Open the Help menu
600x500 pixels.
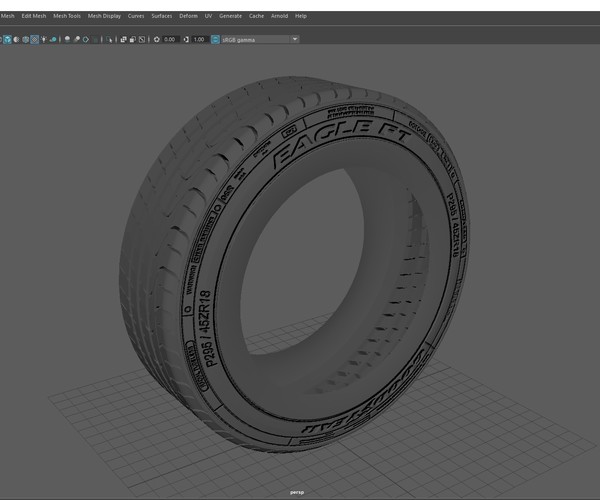pyautogui.click(x=301, y=16)
